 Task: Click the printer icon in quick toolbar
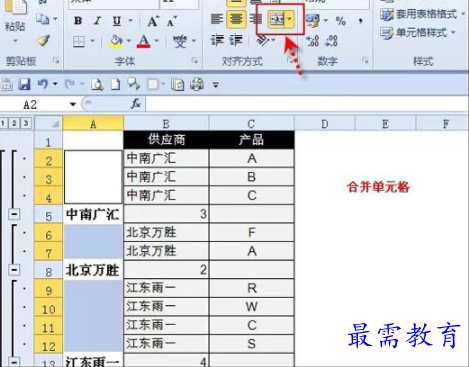[197, 84]
